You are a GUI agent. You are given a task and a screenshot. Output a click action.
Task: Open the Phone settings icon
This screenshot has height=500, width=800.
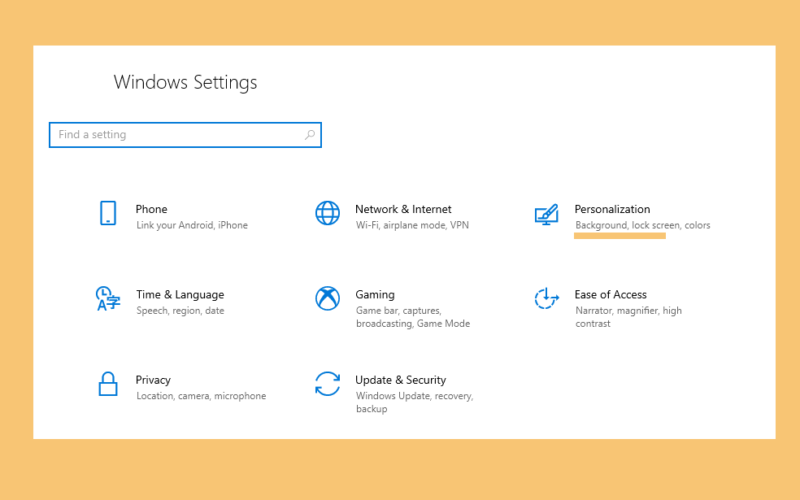tap(108, 213)
